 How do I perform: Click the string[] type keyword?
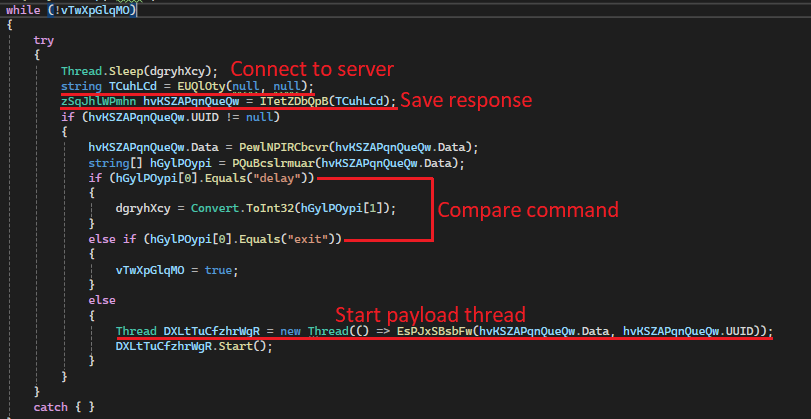coord(115,163)
